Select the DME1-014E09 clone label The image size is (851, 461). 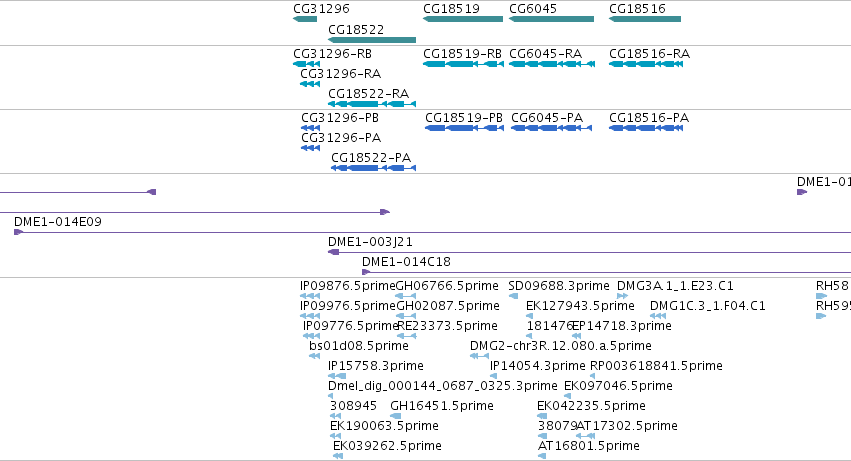click(x=58, y=222)
